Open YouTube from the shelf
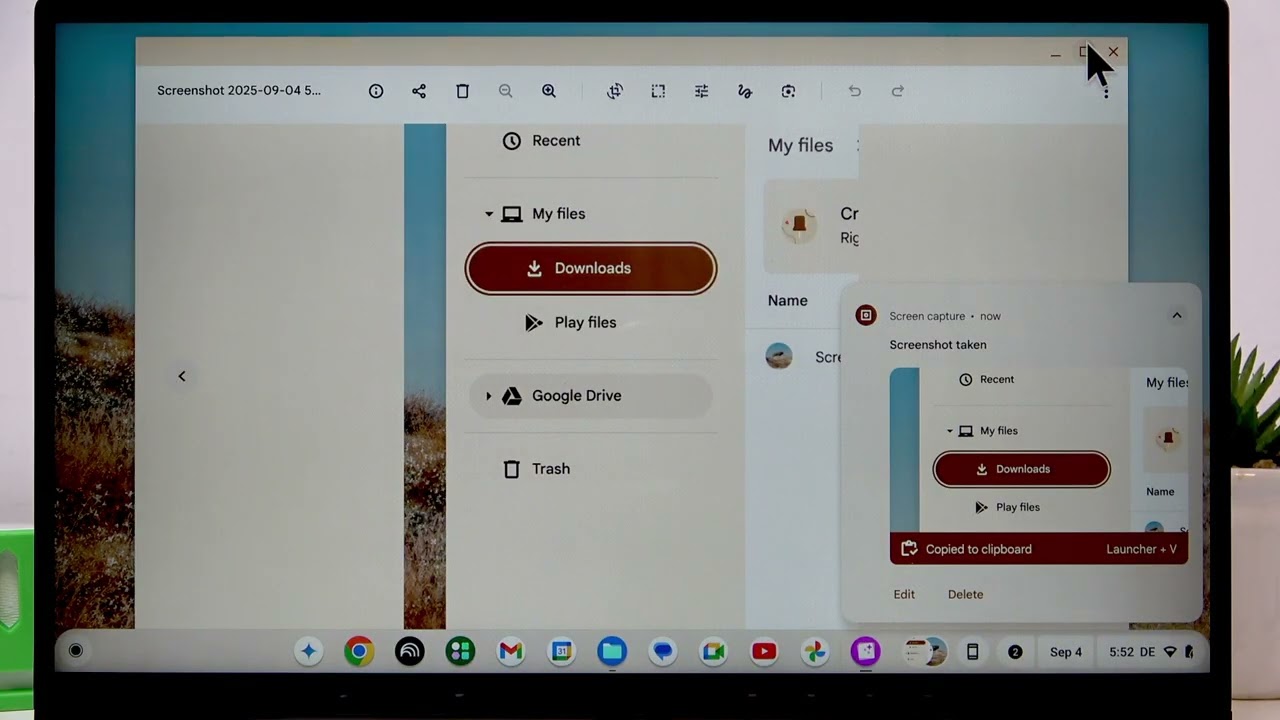 point(764,652)
